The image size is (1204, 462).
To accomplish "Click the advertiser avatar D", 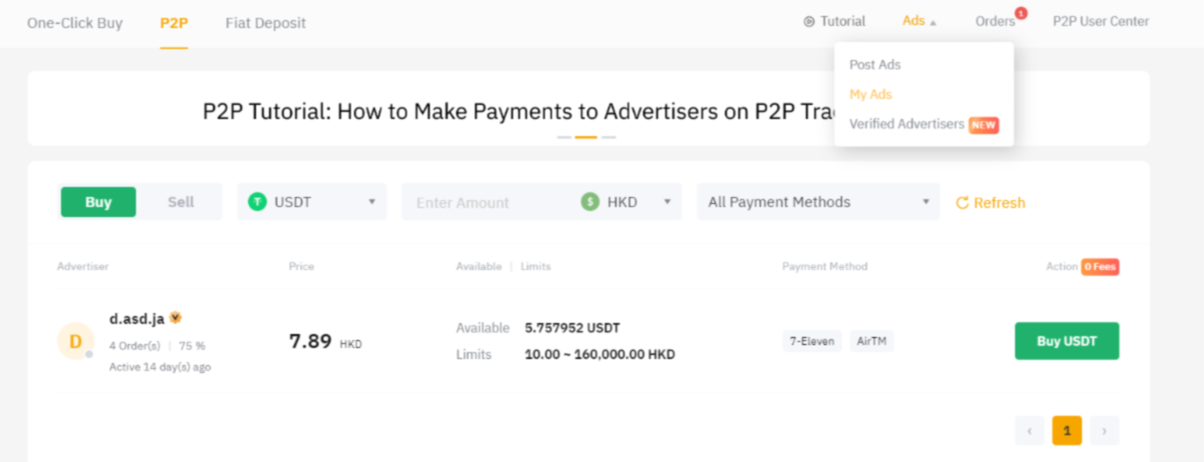I will [75, 341].
